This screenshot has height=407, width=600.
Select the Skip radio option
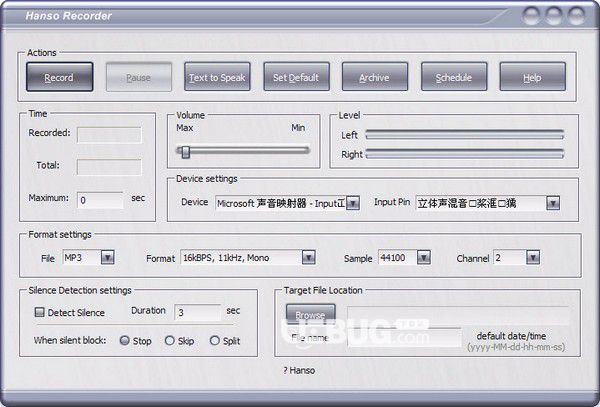[170, 340]
